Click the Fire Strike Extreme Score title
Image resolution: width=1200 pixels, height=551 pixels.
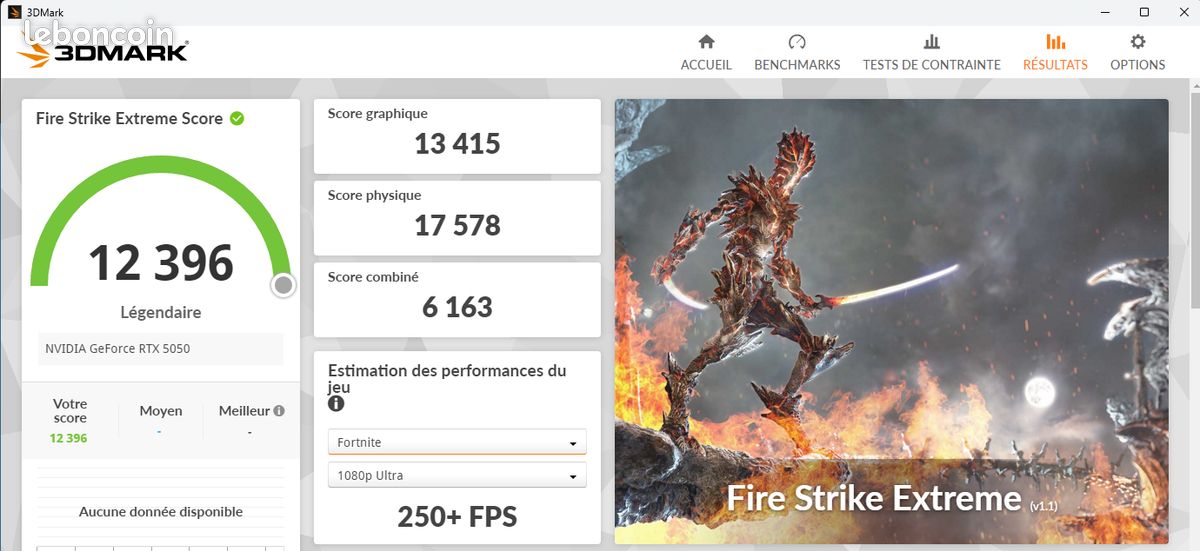129,118
